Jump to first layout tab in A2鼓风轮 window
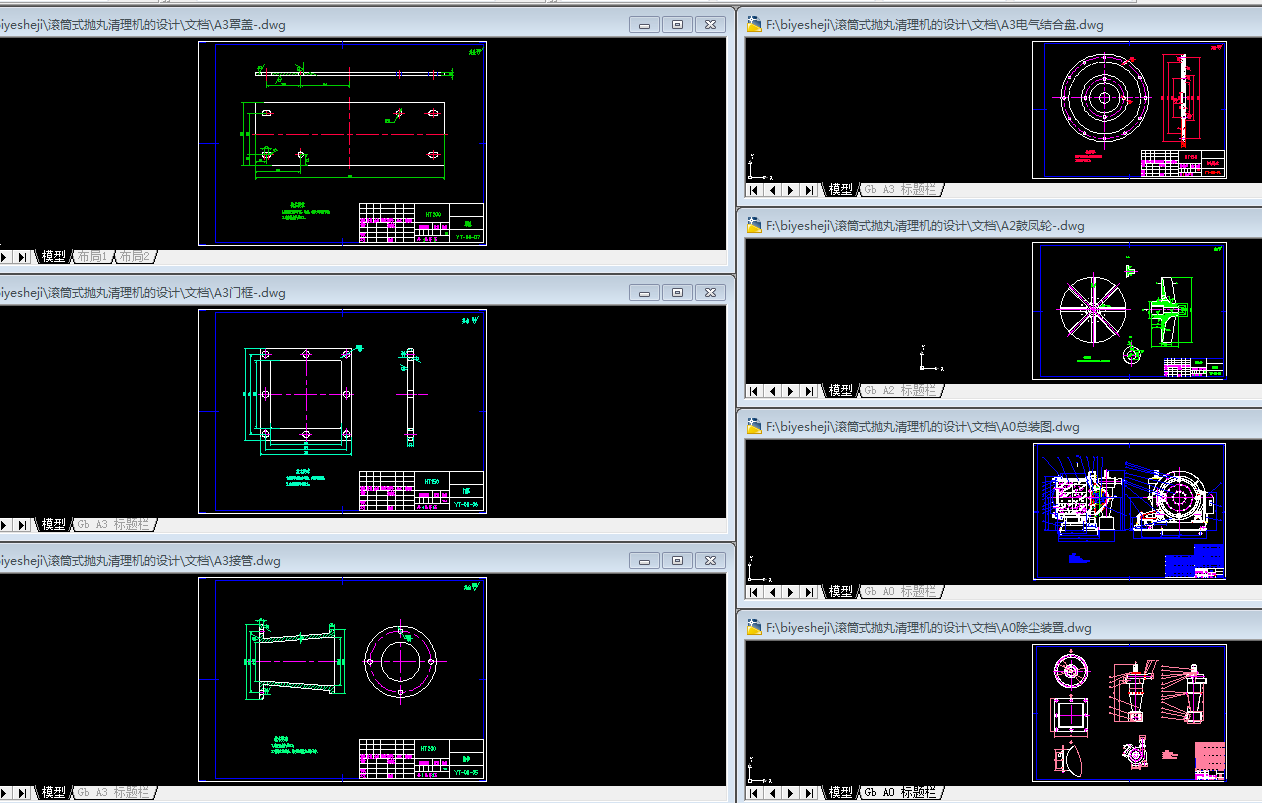 coord(755,391)
